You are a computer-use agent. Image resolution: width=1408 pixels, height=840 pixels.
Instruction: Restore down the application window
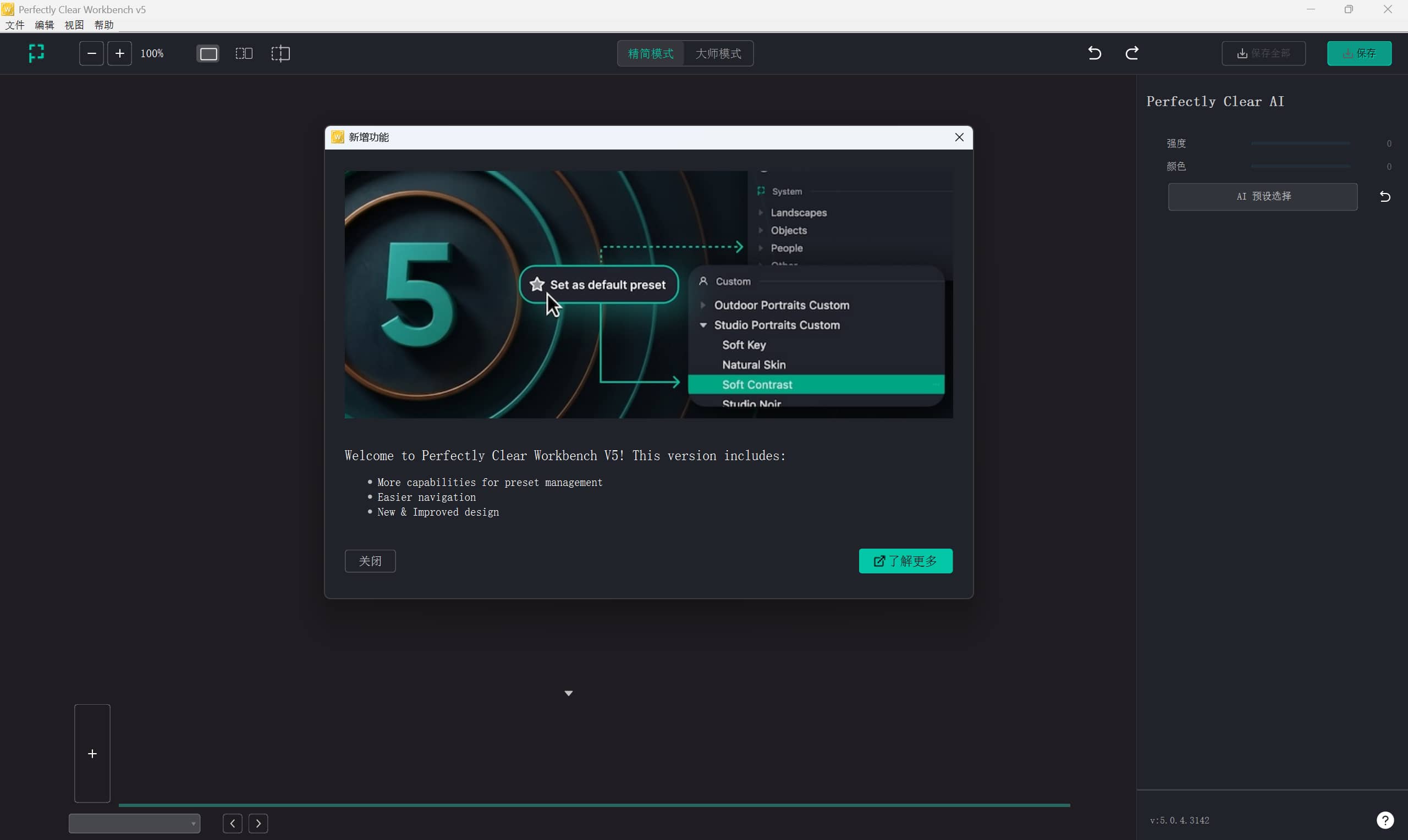coord(1349,9)
